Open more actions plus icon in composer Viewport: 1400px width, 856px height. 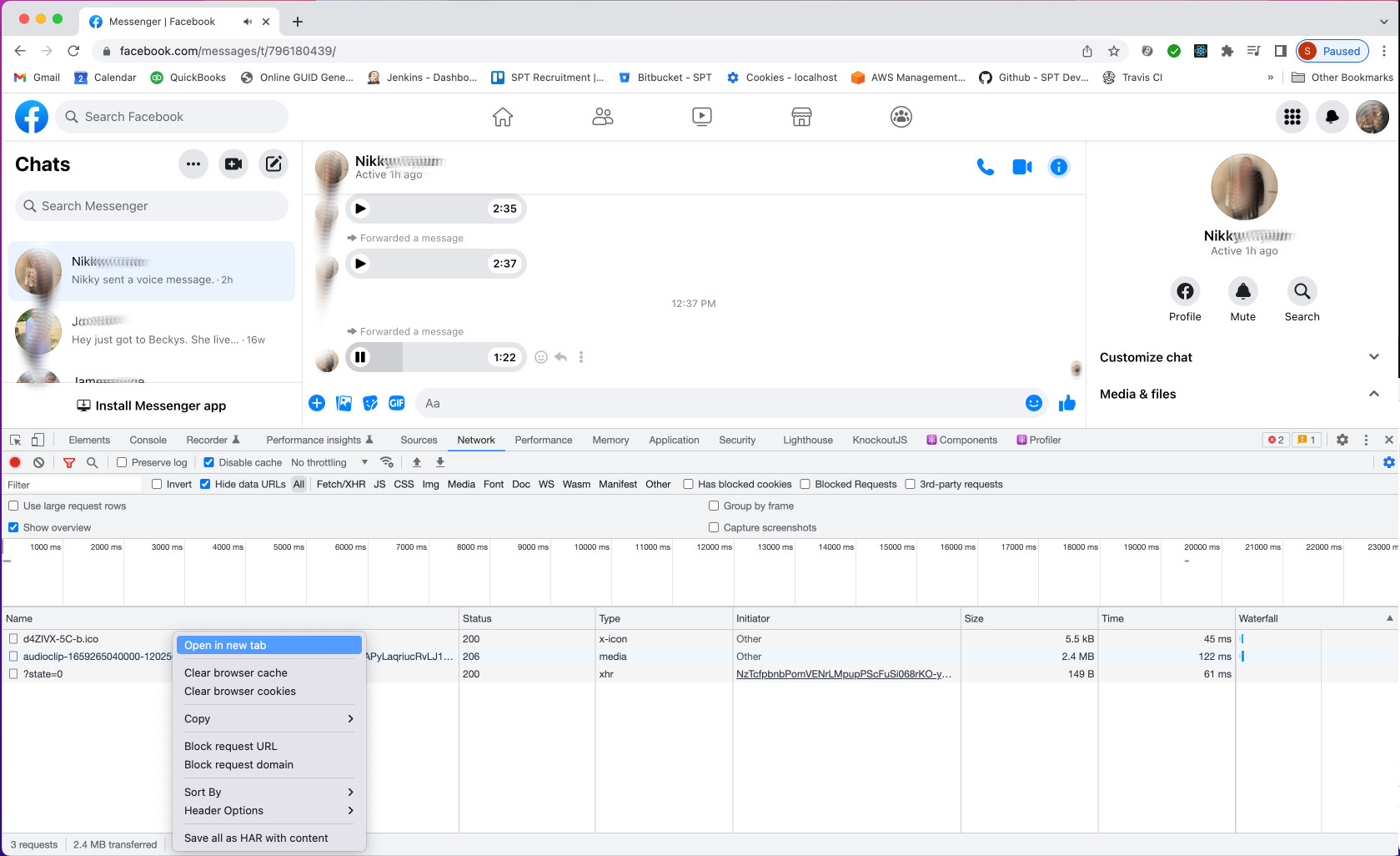(317, 403)
